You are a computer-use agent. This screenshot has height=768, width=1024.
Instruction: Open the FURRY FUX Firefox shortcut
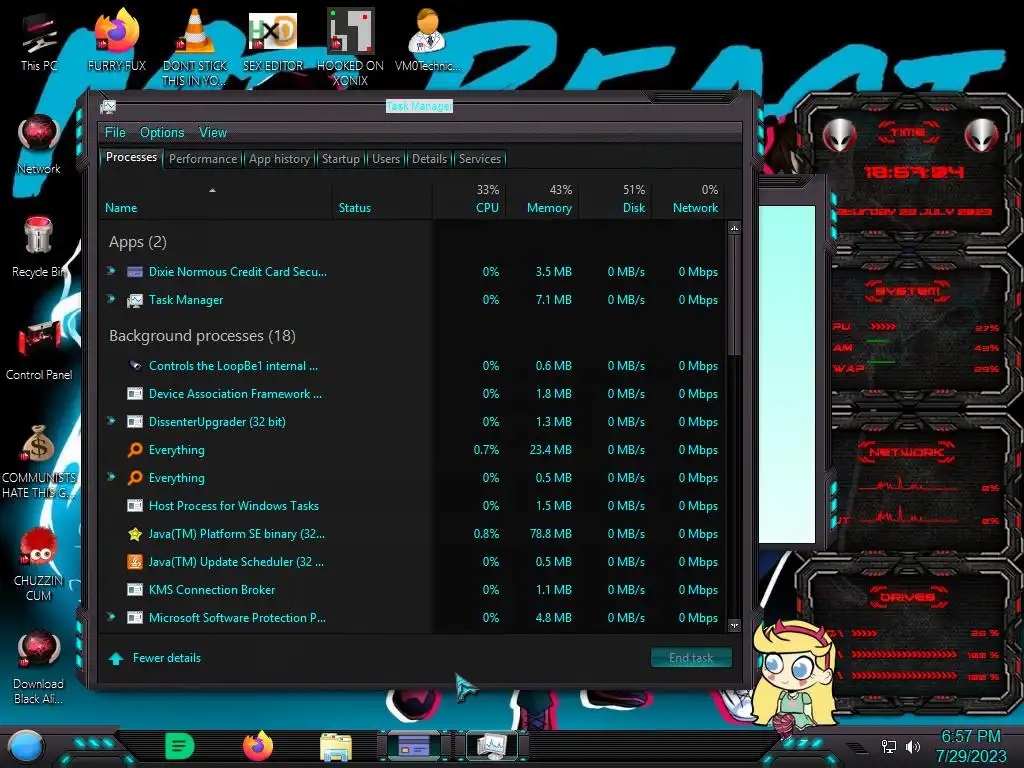(x=116, y=40)
